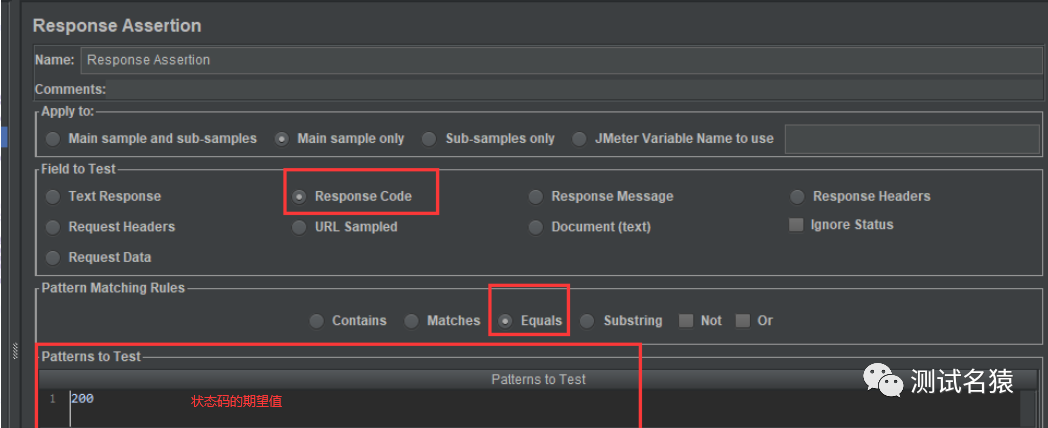Click the Patterns to Test column header
The image size is (1048, 428).
click(x=538, y=379)
